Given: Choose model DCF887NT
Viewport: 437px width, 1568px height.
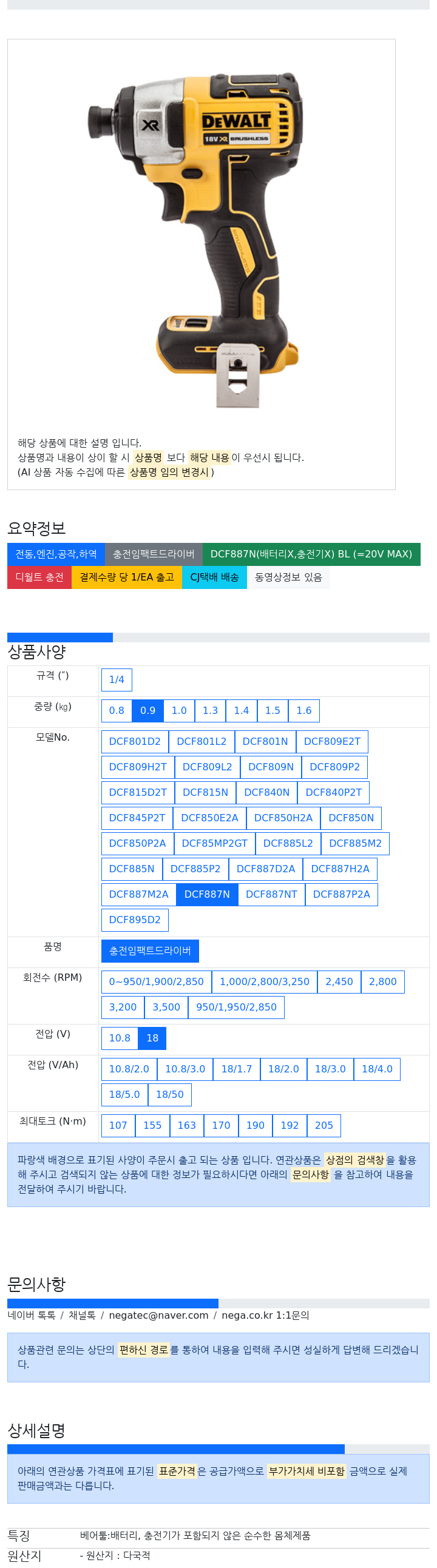Looking at the screenshot, I should (271, 894).
